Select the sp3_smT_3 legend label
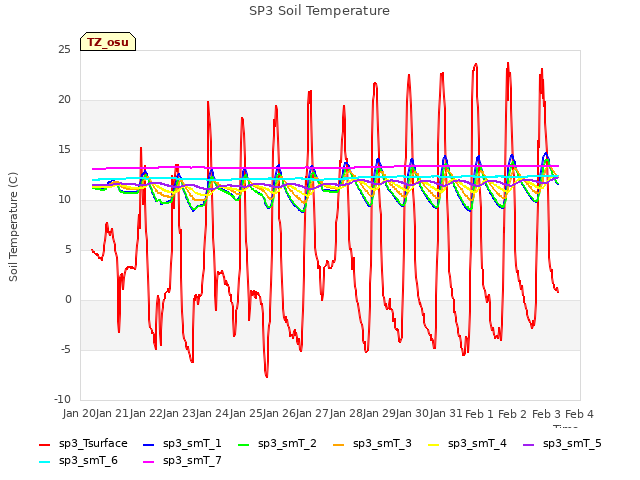This screenshot has width=640, height=480. (382, 444)
